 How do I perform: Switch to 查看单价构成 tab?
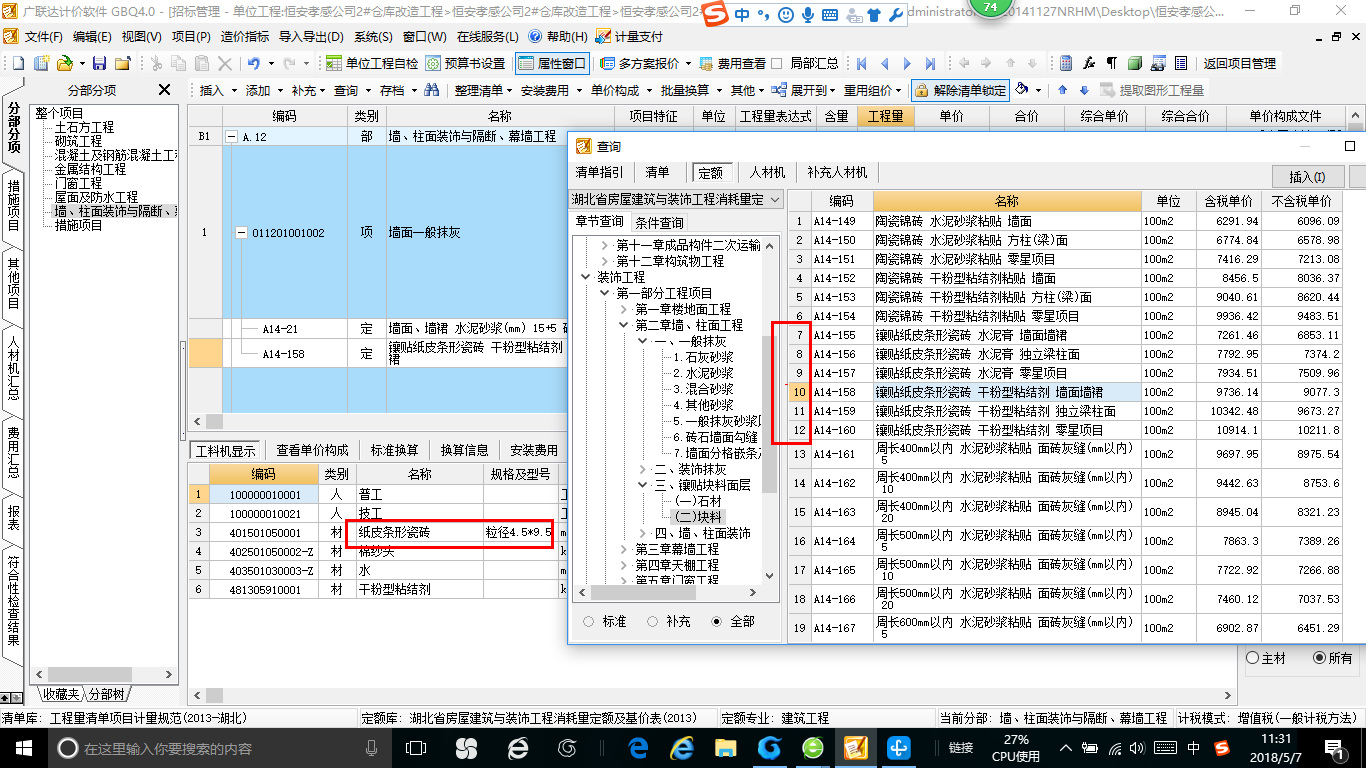tap(313, 450)
